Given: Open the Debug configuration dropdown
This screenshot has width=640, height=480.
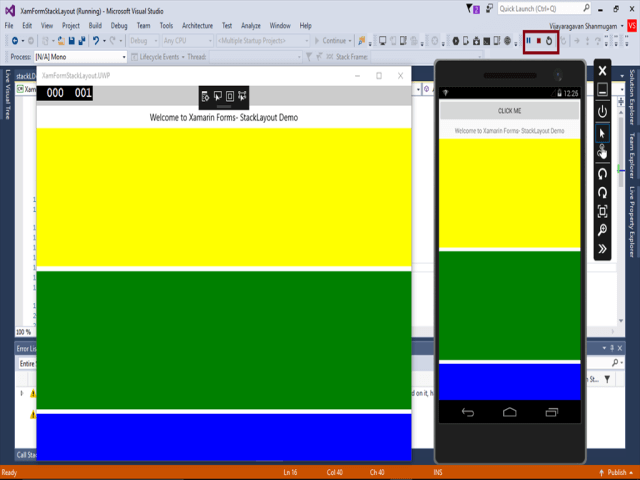Looking at the screenshot, I should [x=144, y=41].
